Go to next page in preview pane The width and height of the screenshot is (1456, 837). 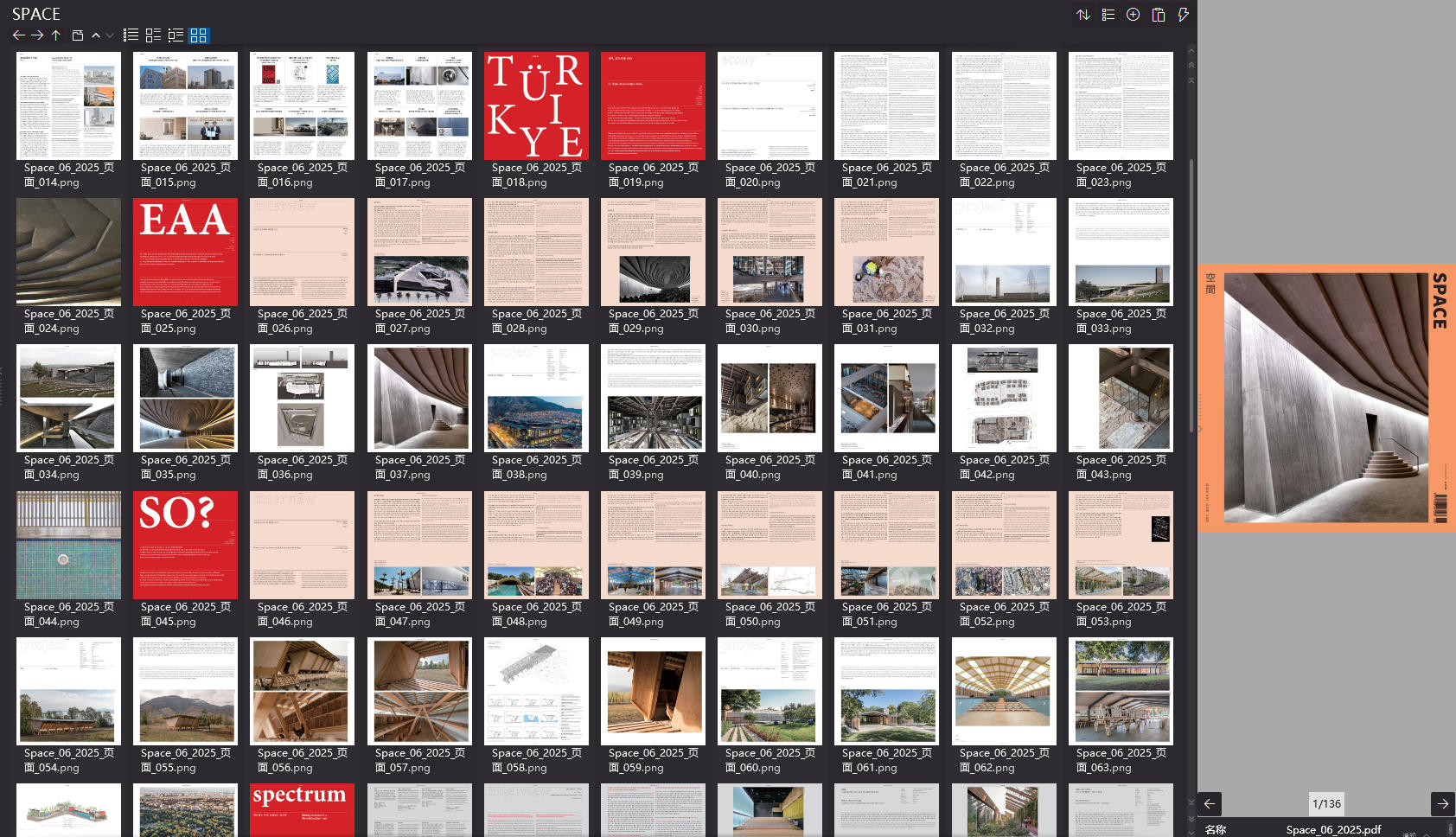pyautogui.click(x=1442, y=804)
